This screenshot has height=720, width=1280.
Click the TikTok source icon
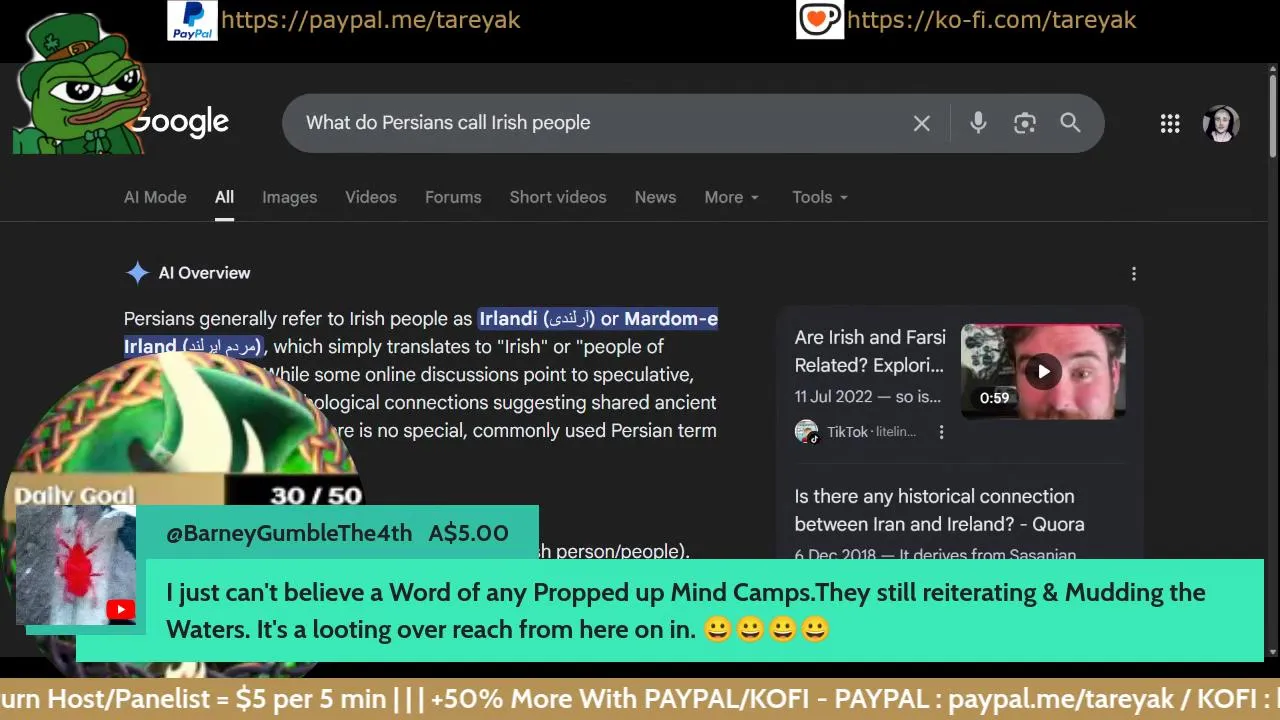806,432
